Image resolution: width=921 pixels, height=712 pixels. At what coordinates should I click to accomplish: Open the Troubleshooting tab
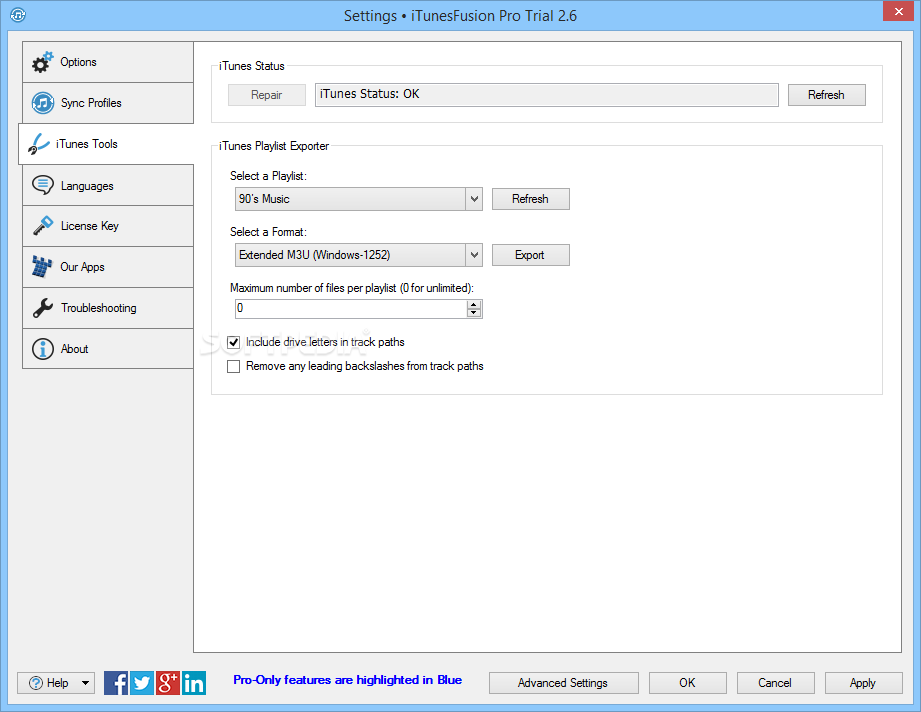(x=108, y=308)
